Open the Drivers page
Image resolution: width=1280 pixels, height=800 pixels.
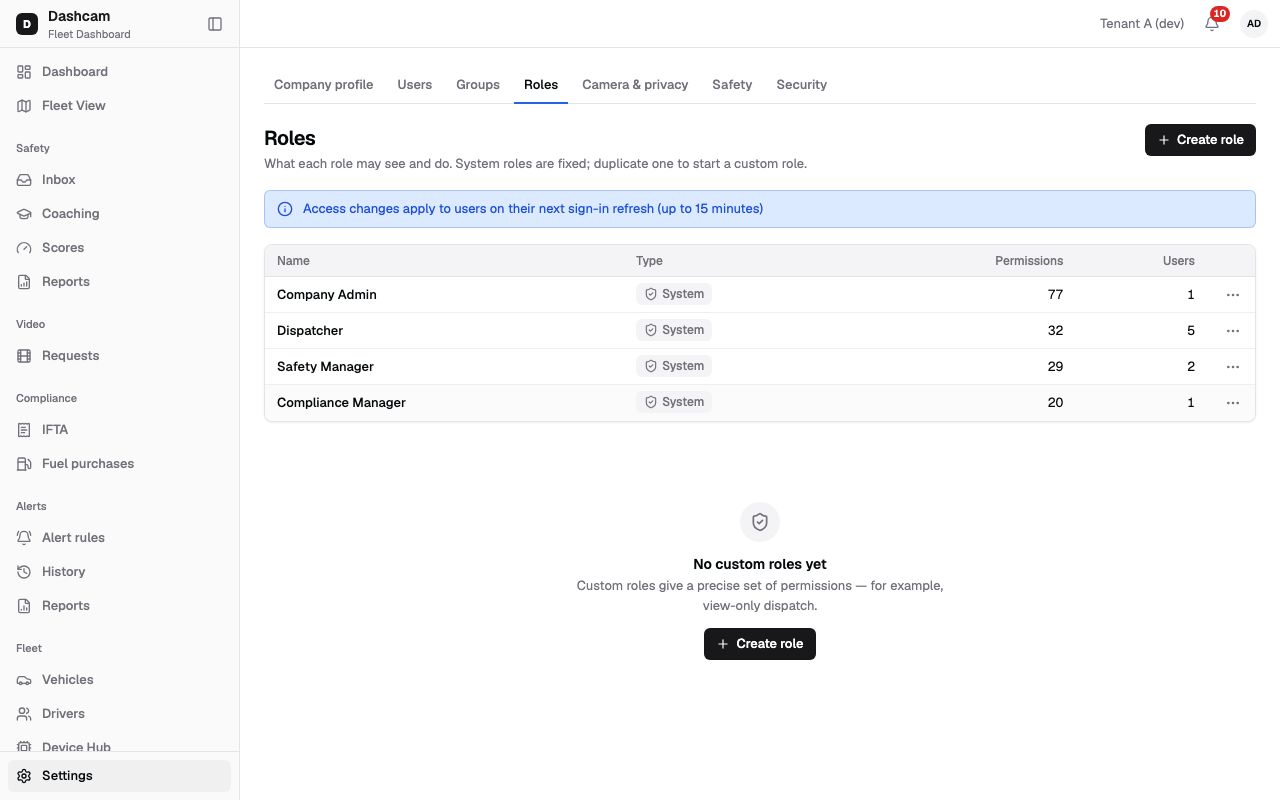tap(119, 714)
